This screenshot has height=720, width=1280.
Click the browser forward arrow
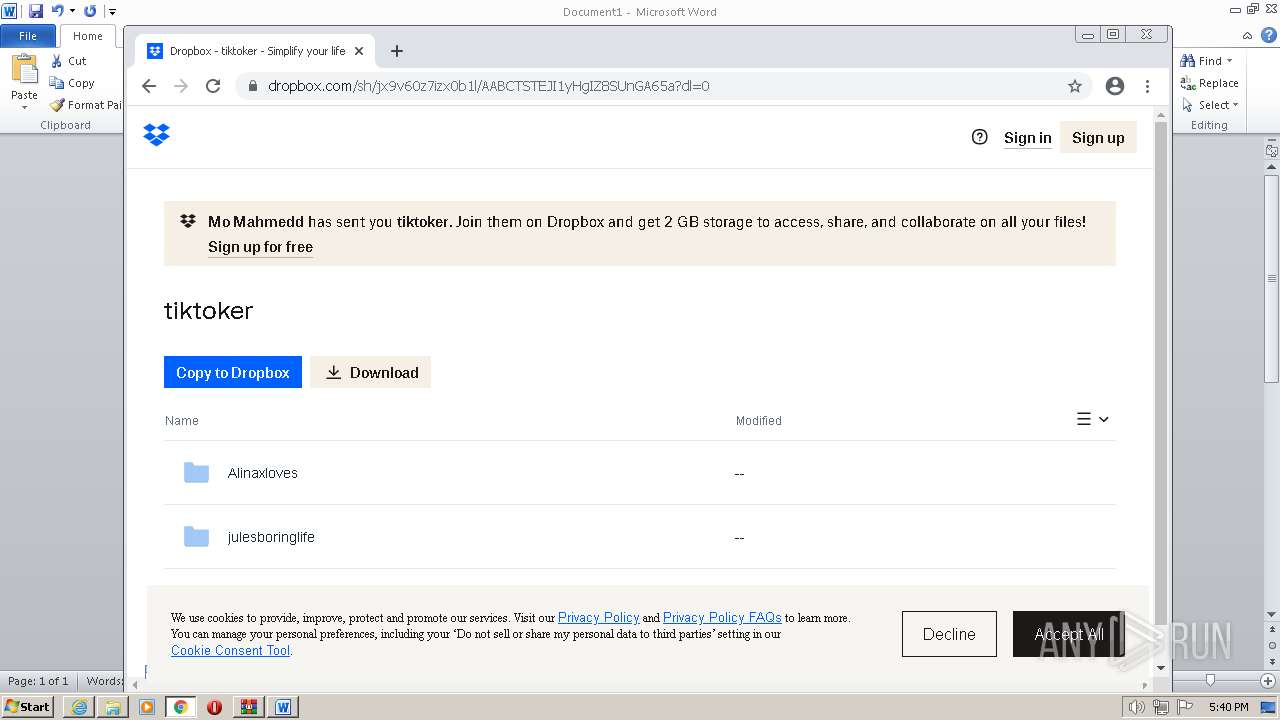[181, 86]
